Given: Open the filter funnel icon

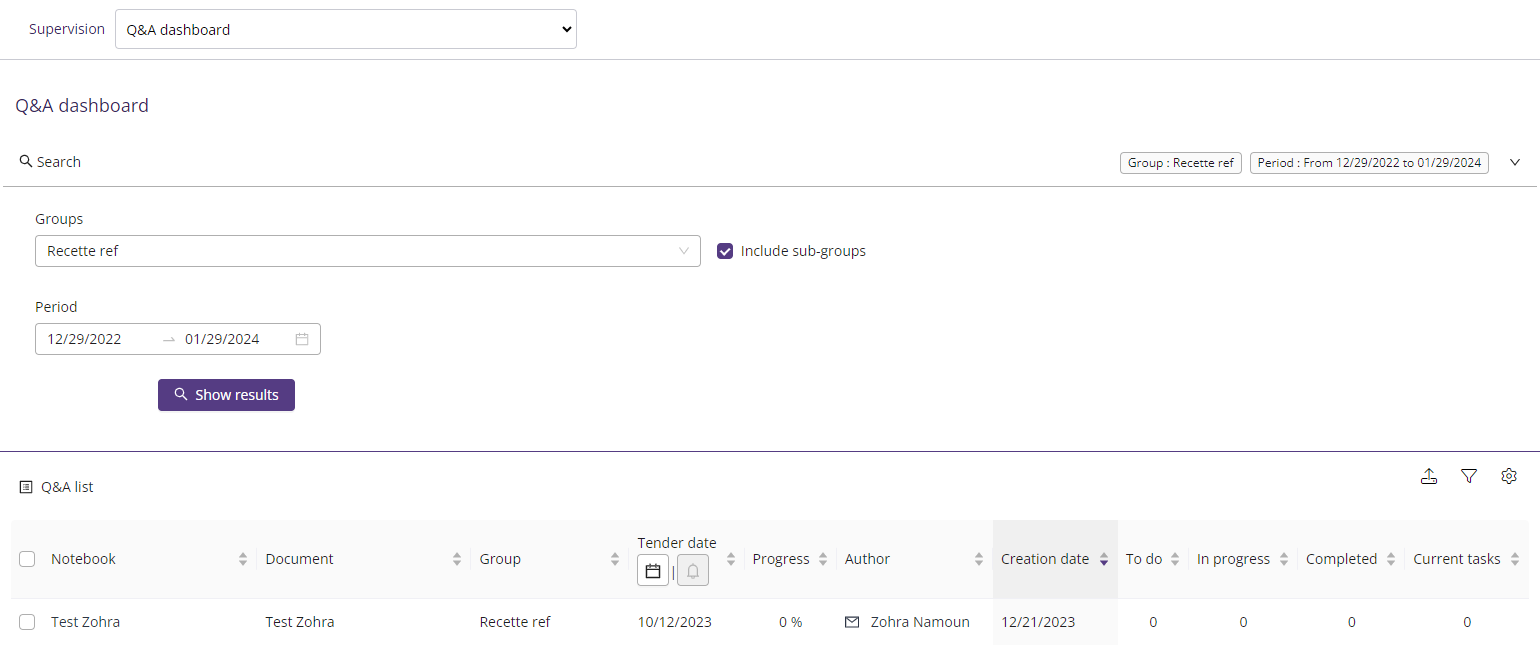Looking at the screenshot, I should [1469, 477].
